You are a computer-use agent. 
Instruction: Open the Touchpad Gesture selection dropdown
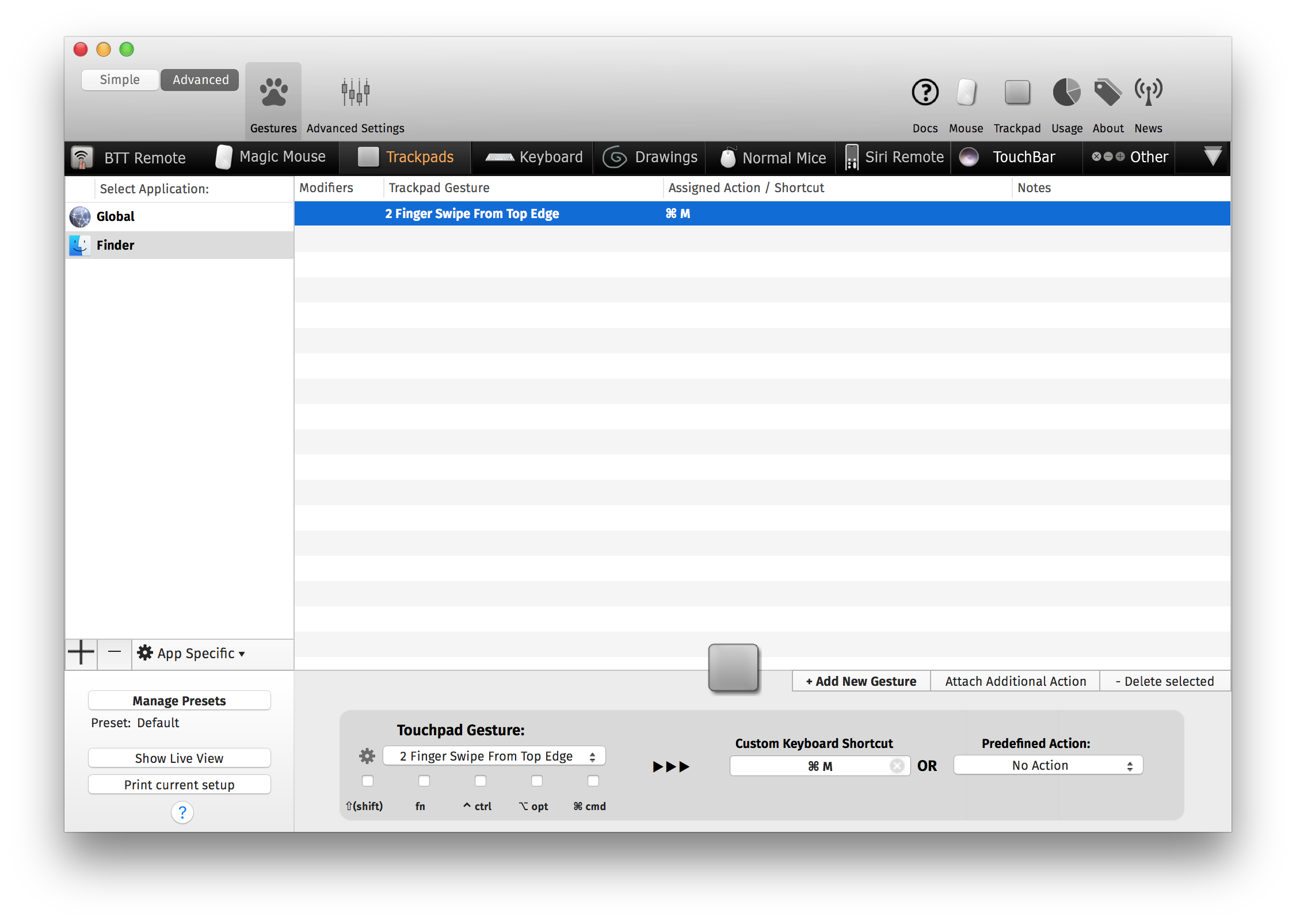tap(494, 756)
